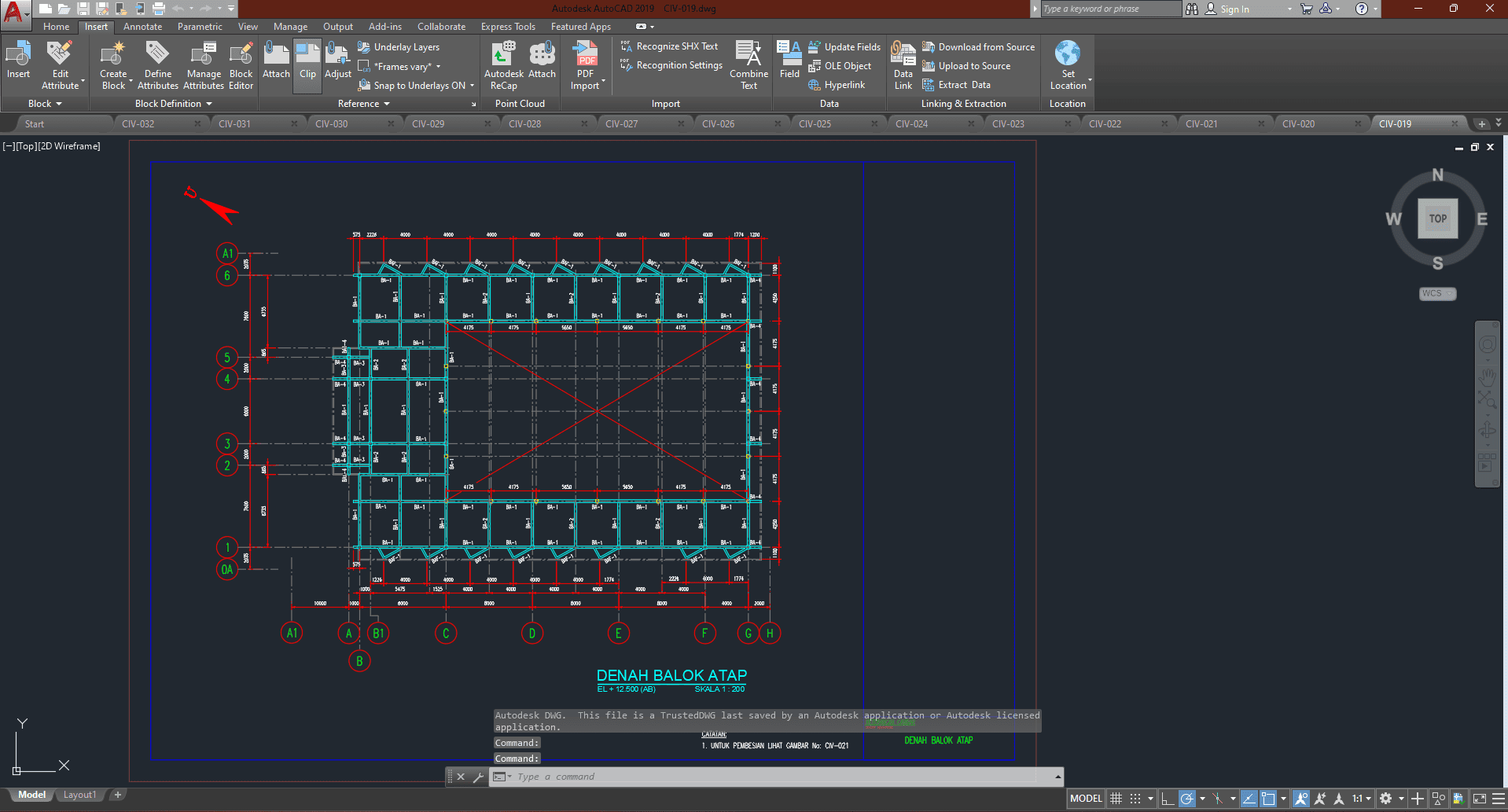Click Recognition Settings button
Screen dimensions: 1508x812
point(679,65)
